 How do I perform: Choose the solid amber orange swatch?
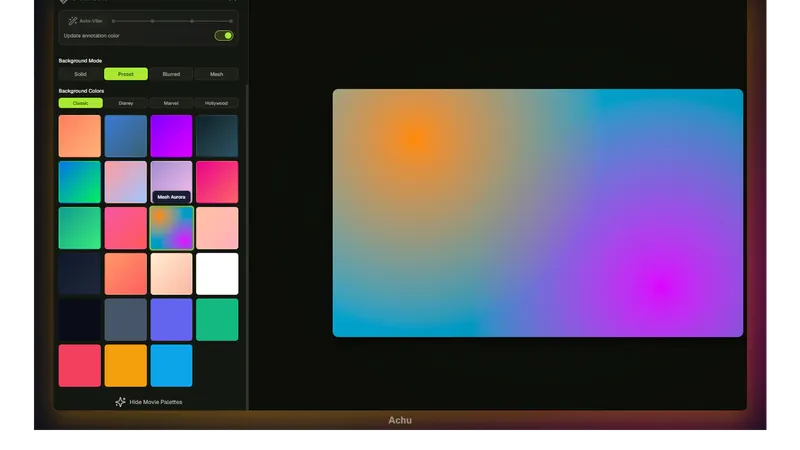pyautogui.click(x=126, y=365)
